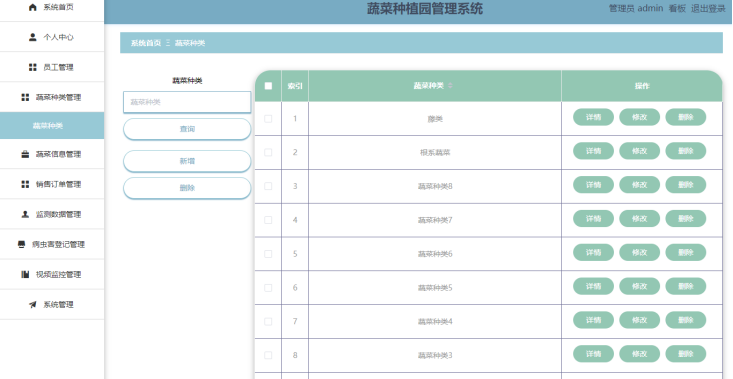Expand 员工管理 sidebar menu
This screenshot has height=379, width=733.
52,67
